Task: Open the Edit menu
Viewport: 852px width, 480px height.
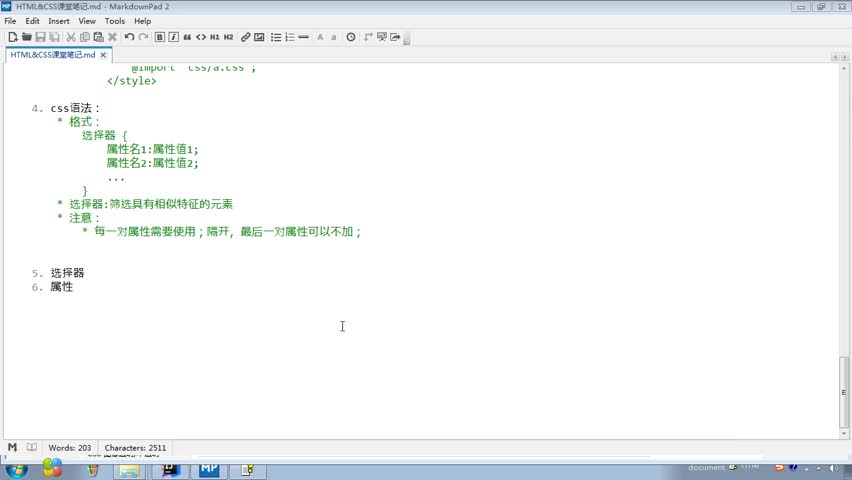Action: click(32, 21)
